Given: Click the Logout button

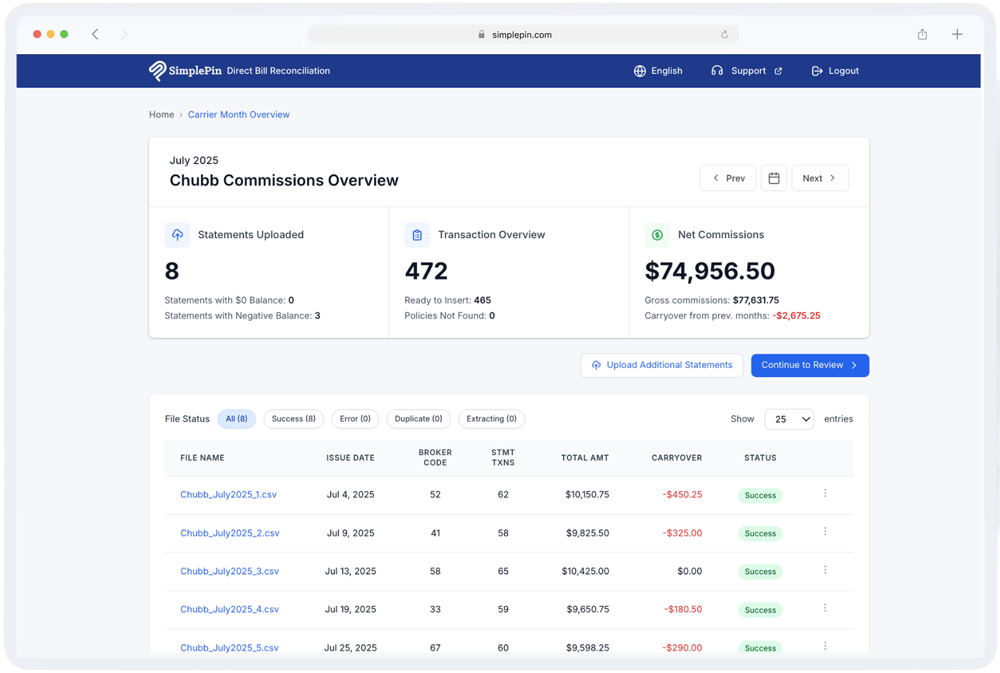Looking at the screenshot, I should pos(835,71).
